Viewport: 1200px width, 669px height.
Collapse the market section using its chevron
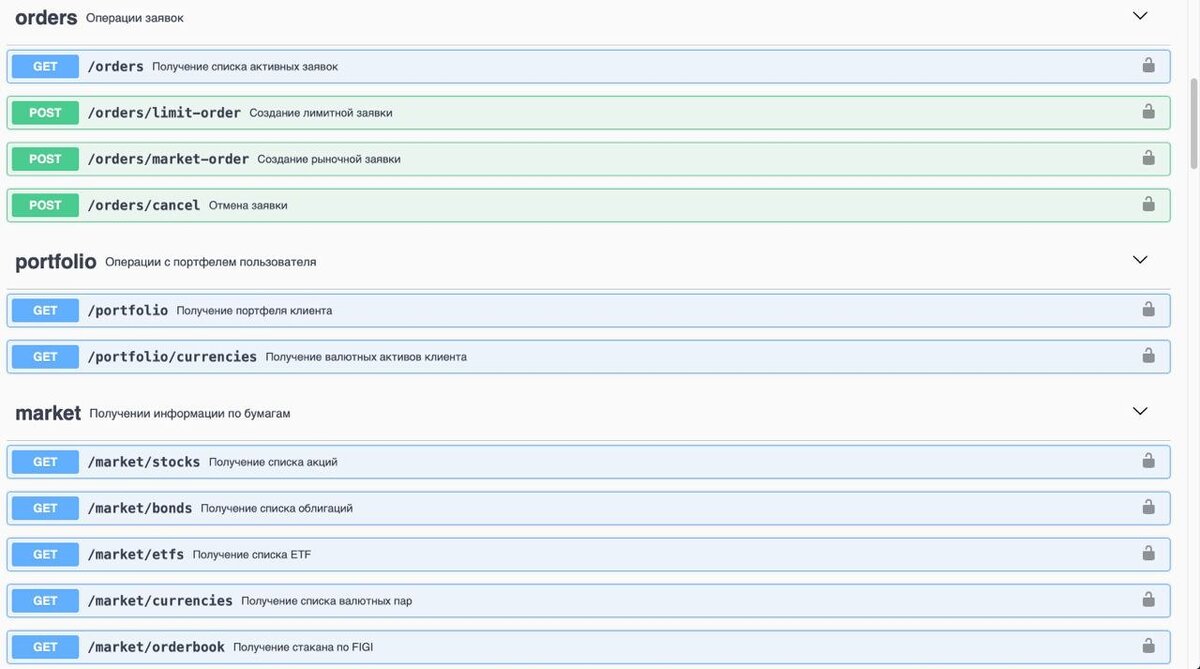point(1139,410)
